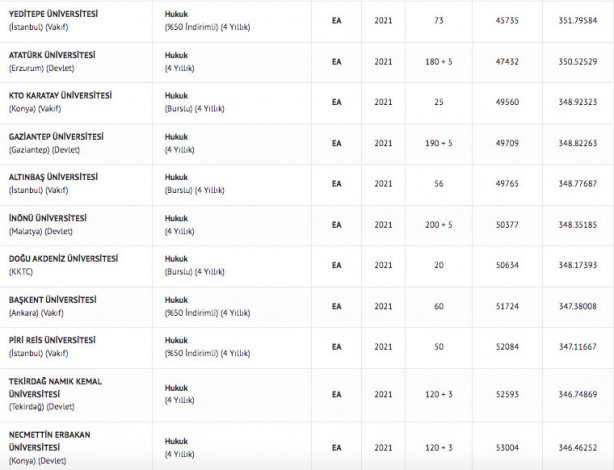Click Hukuk program in Atatürk row

pyautogui.click(x=176, y=53)
